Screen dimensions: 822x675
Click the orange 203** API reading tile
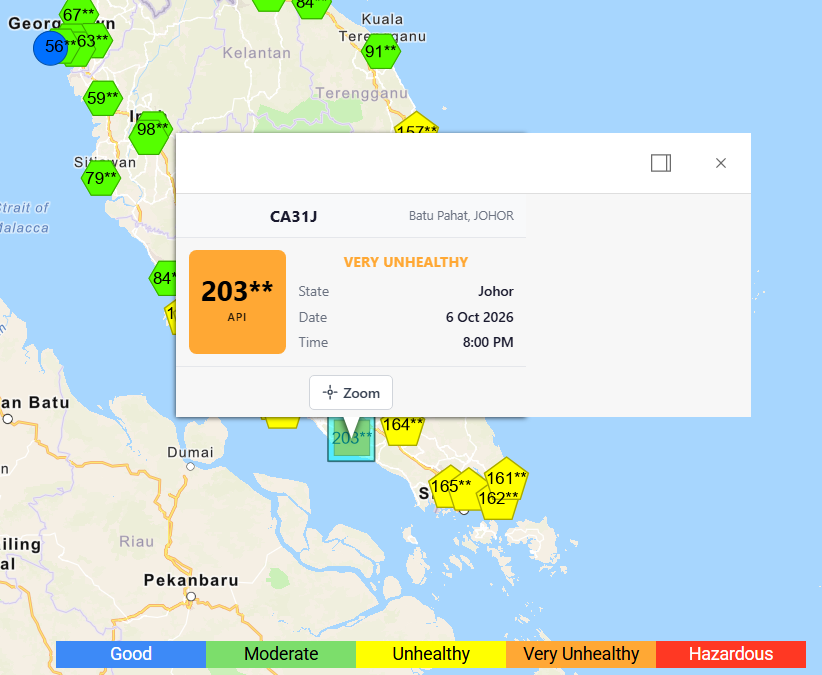pos(237,302)
